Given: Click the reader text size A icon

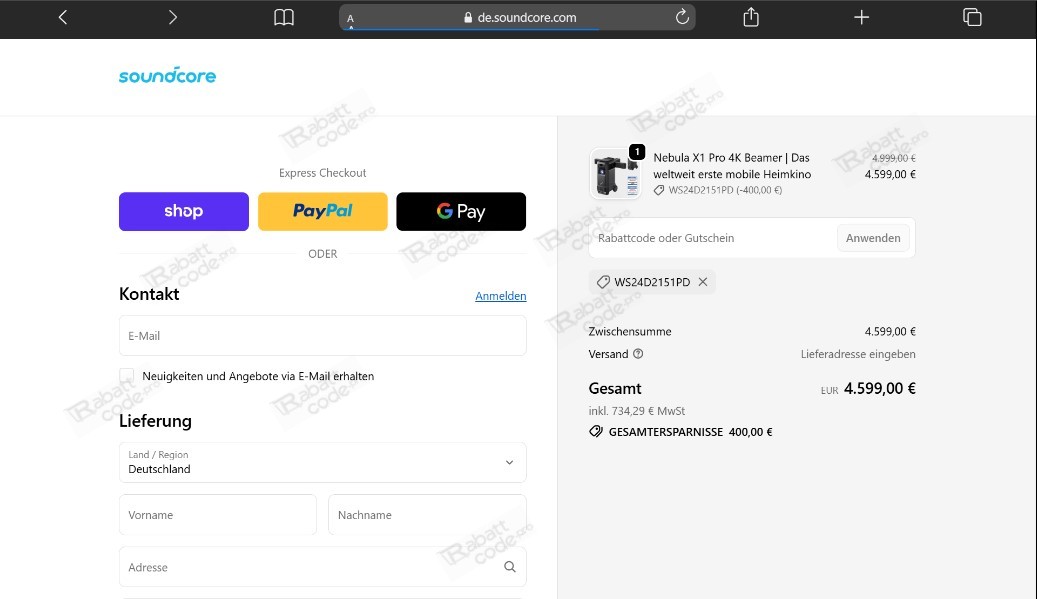Looking at the screenshot, I should click(351, 19).
